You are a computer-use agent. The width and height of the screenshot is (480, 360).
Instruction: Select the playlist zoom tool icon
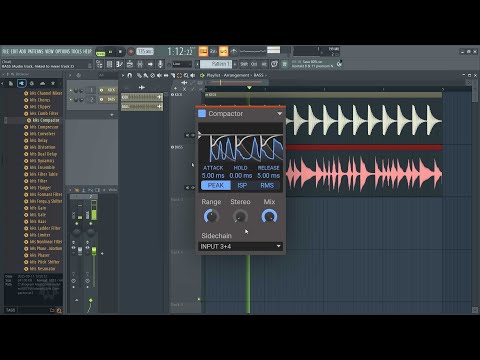186,76
